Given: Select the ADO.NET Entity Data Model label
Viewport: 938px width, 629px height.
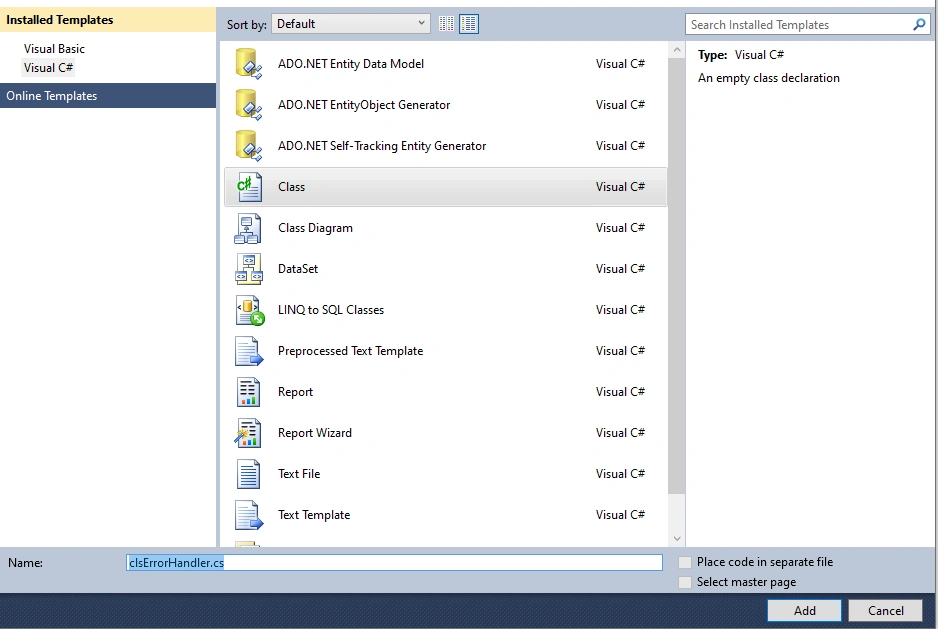Looking at the screenshot, I should (351, 64).
